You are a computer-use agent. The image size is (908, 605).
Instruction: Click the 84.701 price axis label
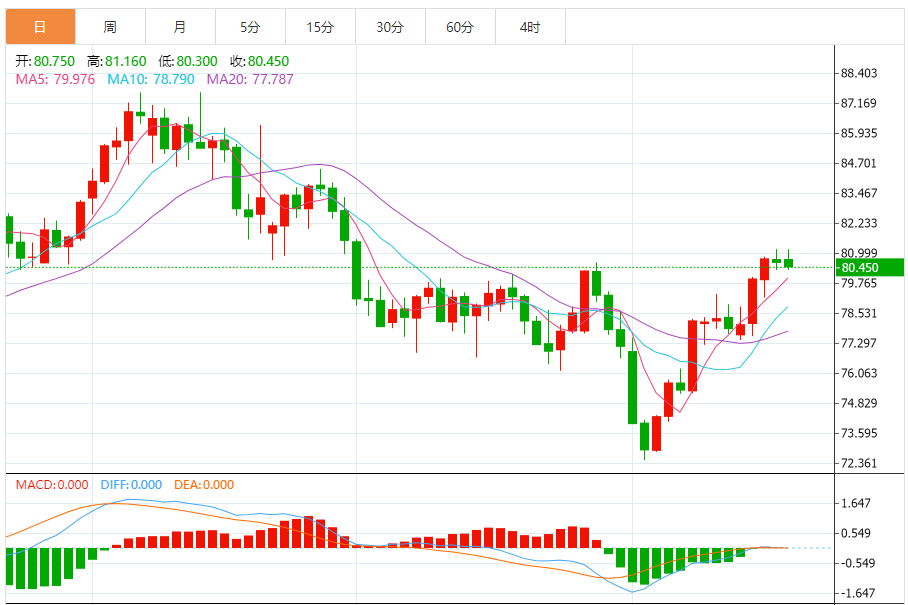pos(859,163)
